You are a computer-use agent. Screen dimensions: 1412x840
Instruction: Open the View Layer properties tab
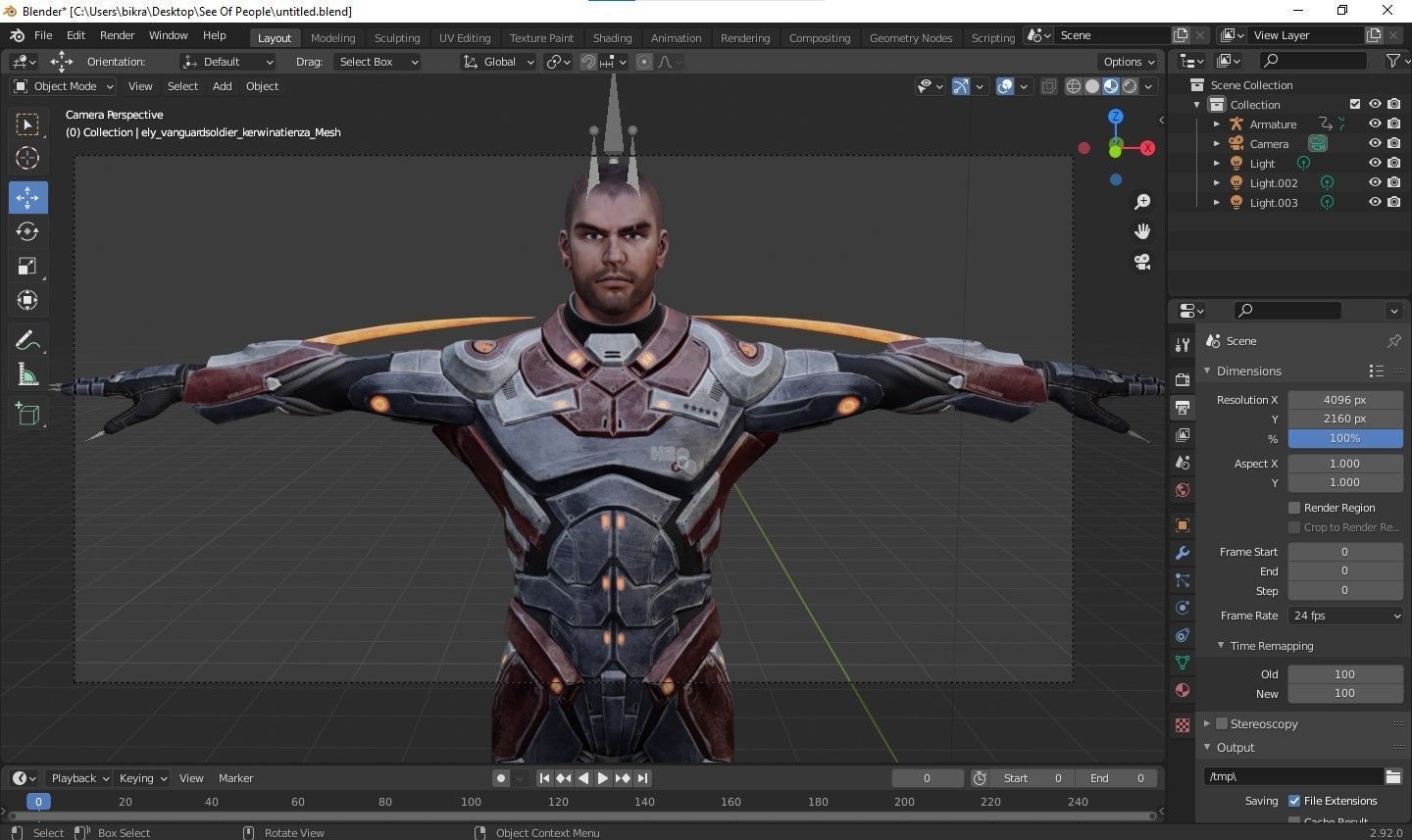[x=1183, y=434]
